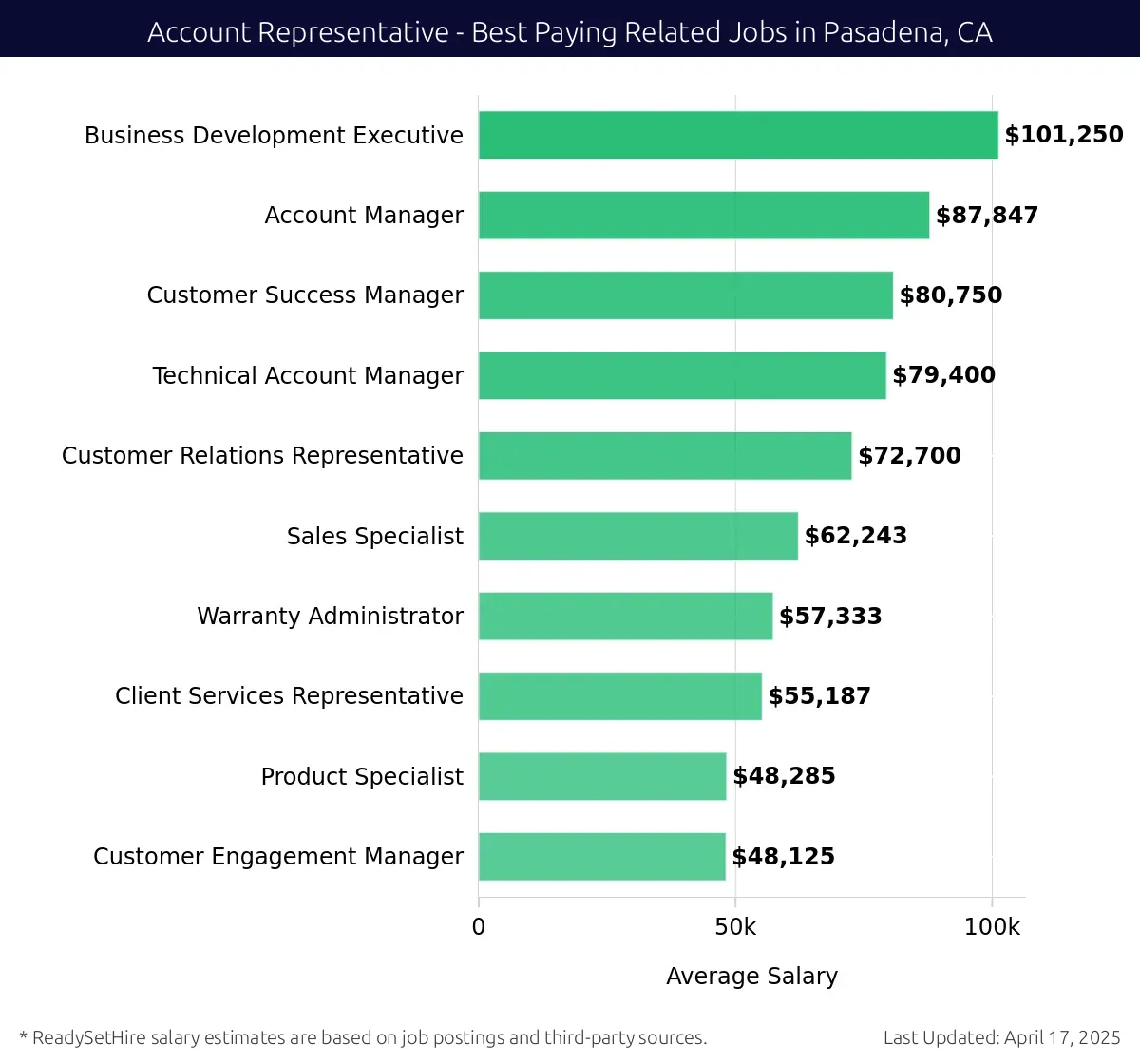Click the Customer Success Manager bar
This screenshot has width=1140, height=1064.
click(686, 295)
